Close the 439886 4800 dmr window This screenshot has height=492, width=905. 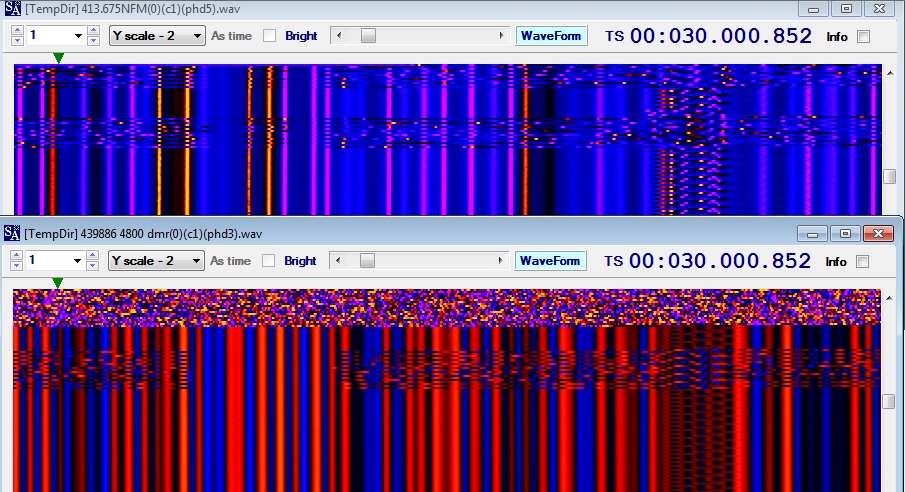(878, 233)
